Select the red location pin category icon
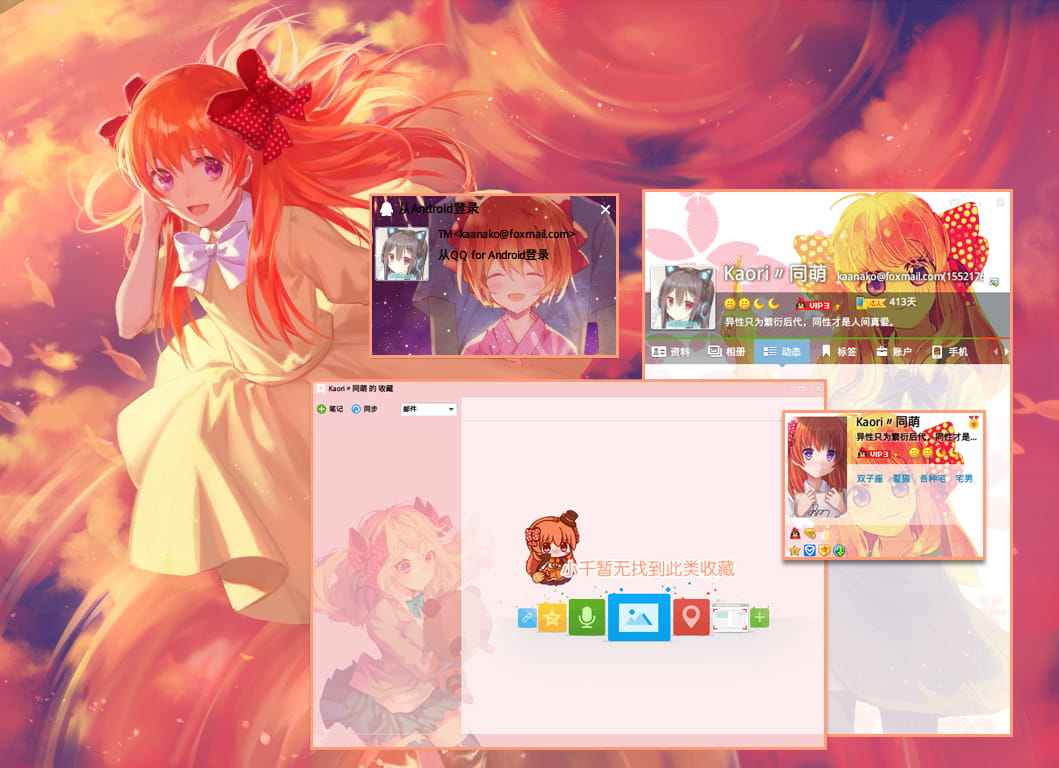 click(691, 617)
